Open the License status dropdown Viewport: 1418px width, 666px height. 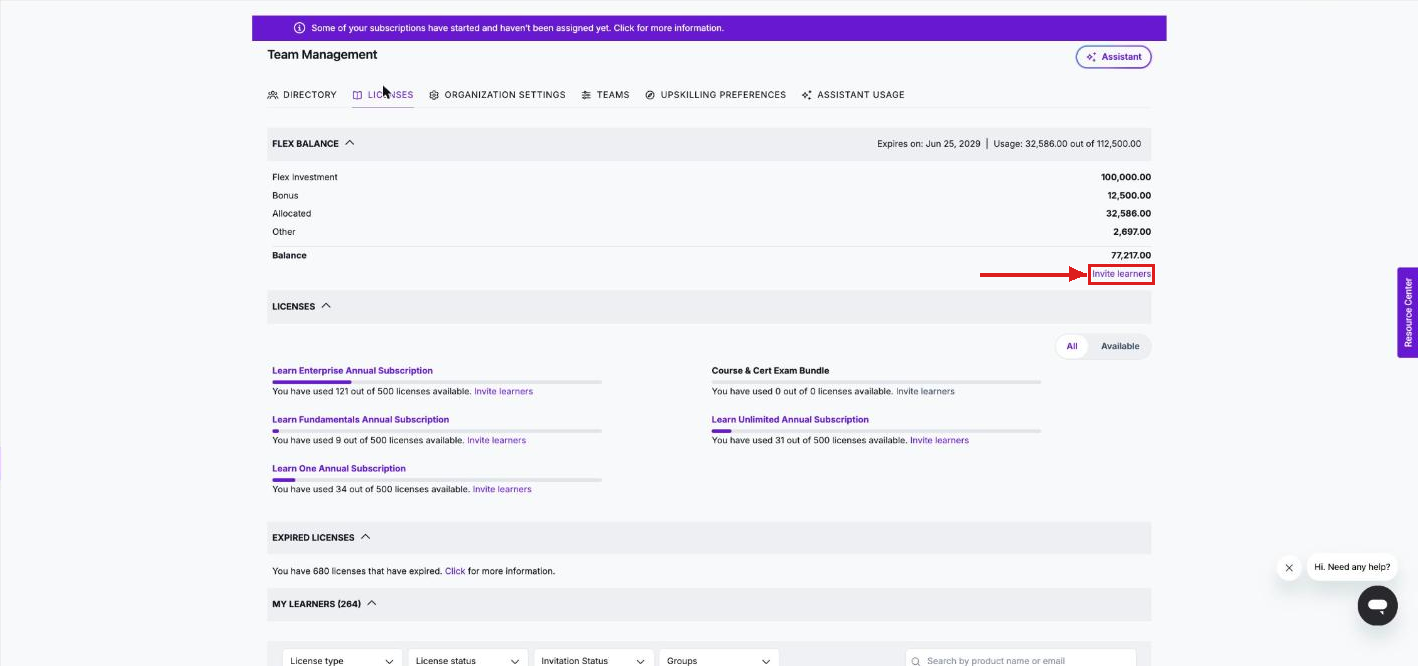tap(467, 660)
